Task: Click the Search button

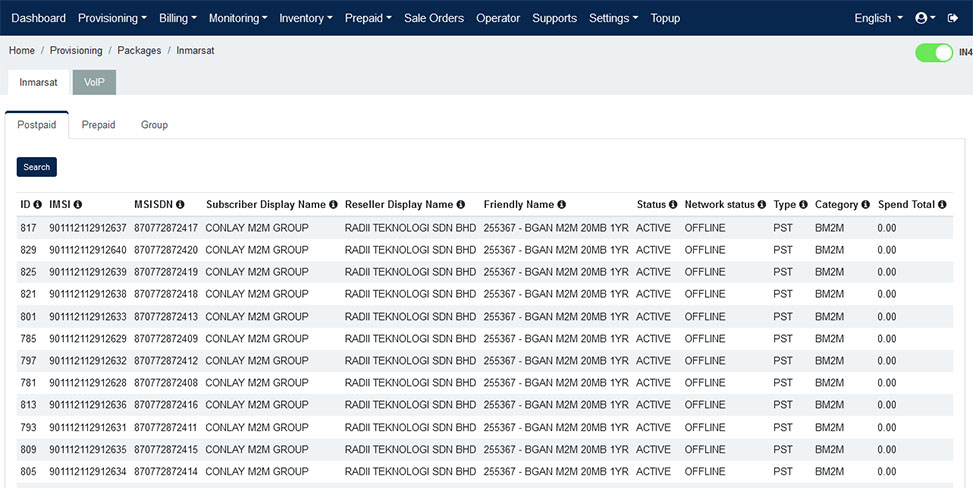Action: (37, 167)
